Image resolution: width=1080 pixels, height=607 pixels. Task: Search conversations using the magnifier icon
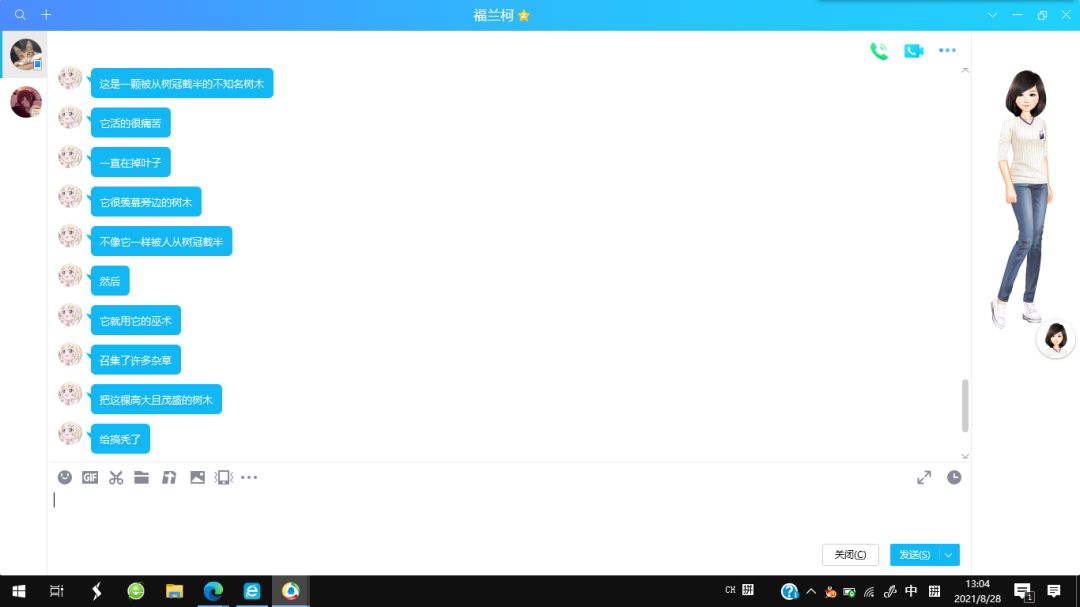point(20,14)
